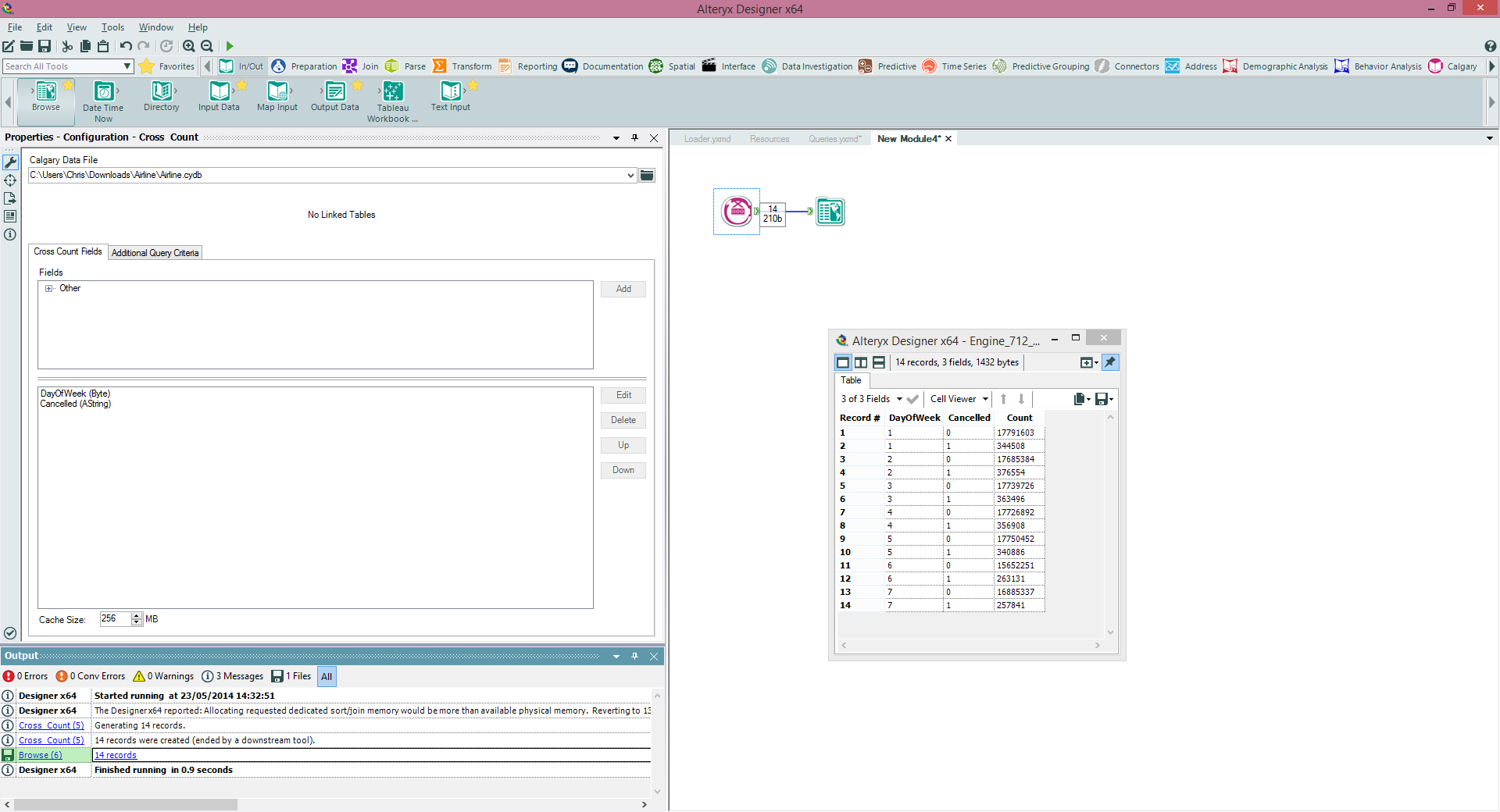Screen dimensions: 1500x812
Task: Filter output to 0 Warnings
Action: pyautogui.click(x=163, y=676)
